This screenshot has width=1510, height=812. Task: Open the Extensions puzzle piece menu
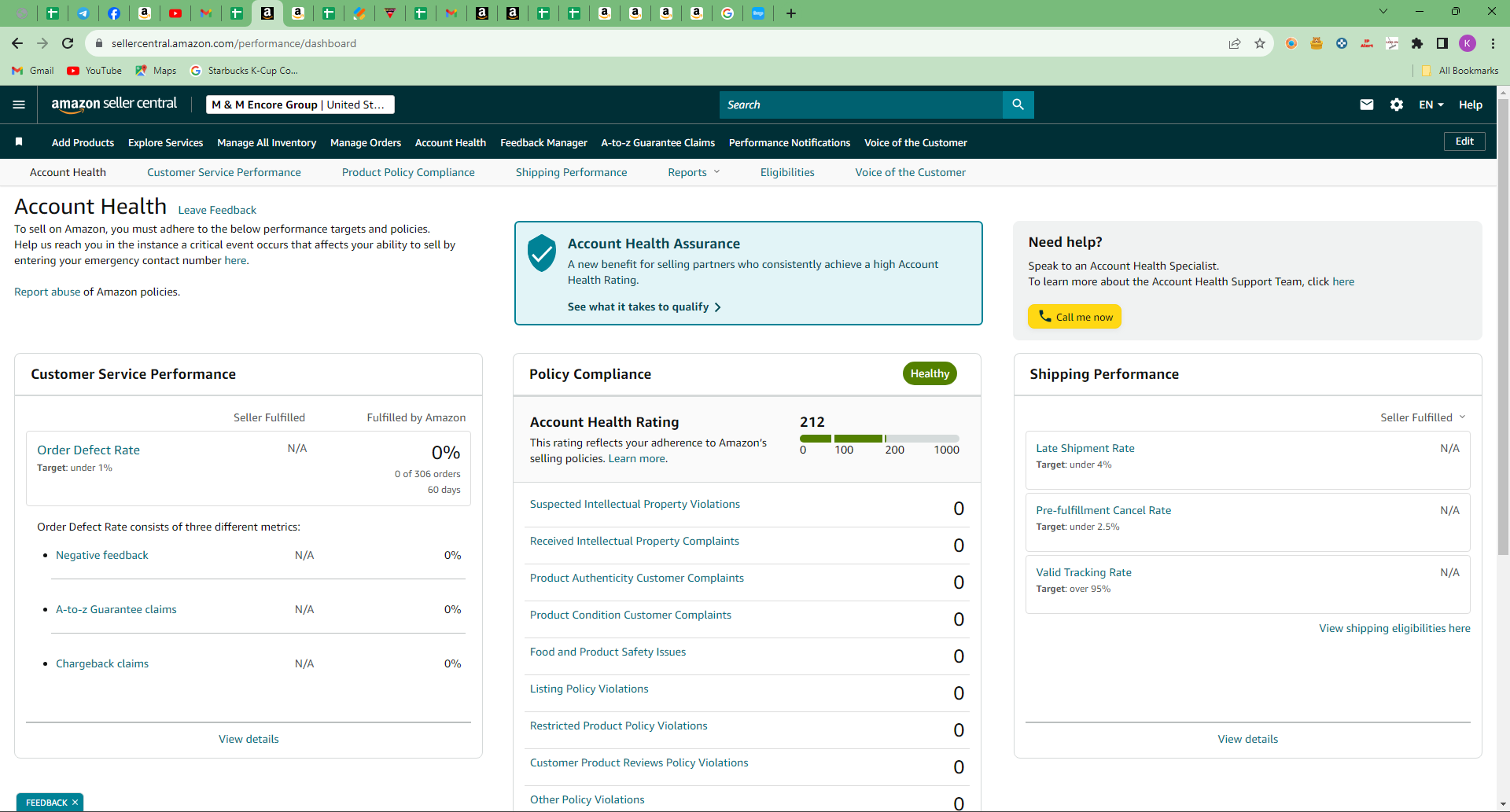coord(1417,43)
